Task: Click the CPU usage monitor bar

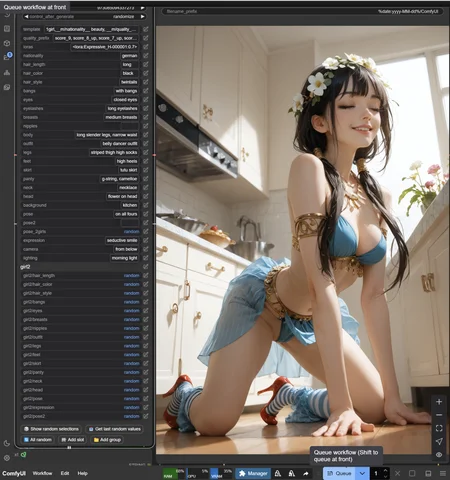Action: (198, 473)
